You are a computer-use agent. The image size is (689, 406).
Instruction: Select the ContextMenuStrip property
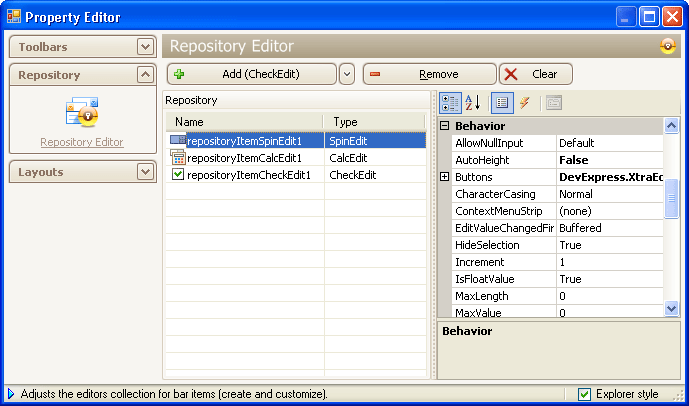504,211
